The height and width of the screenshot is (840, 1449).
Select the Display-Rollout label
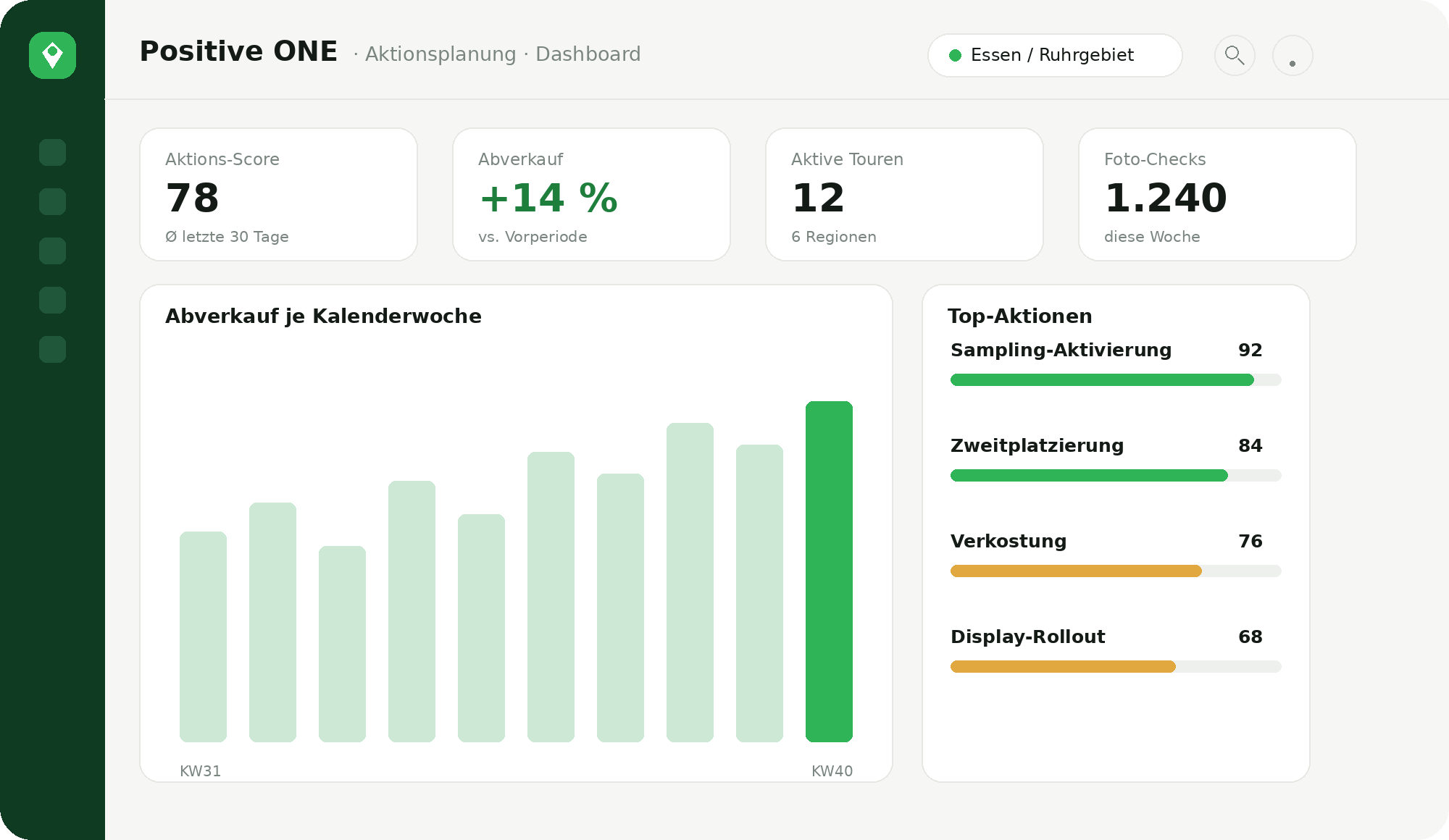pos(1027,637)
